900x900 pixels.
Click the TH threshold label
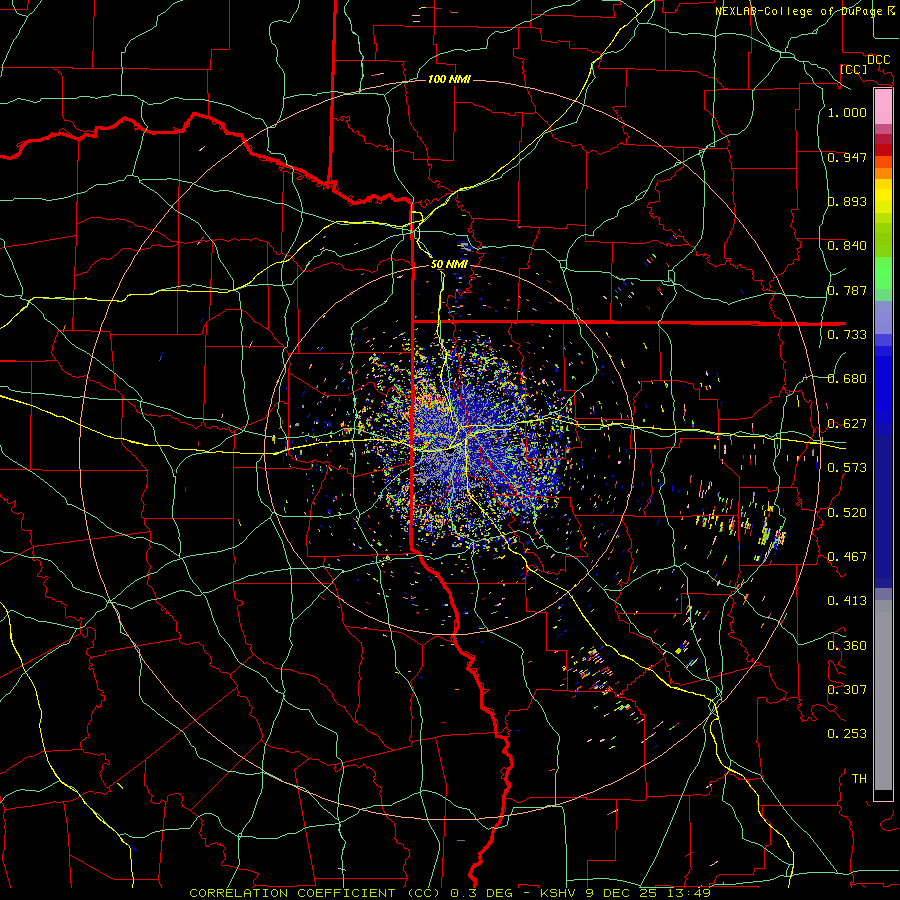coord(859,779)
